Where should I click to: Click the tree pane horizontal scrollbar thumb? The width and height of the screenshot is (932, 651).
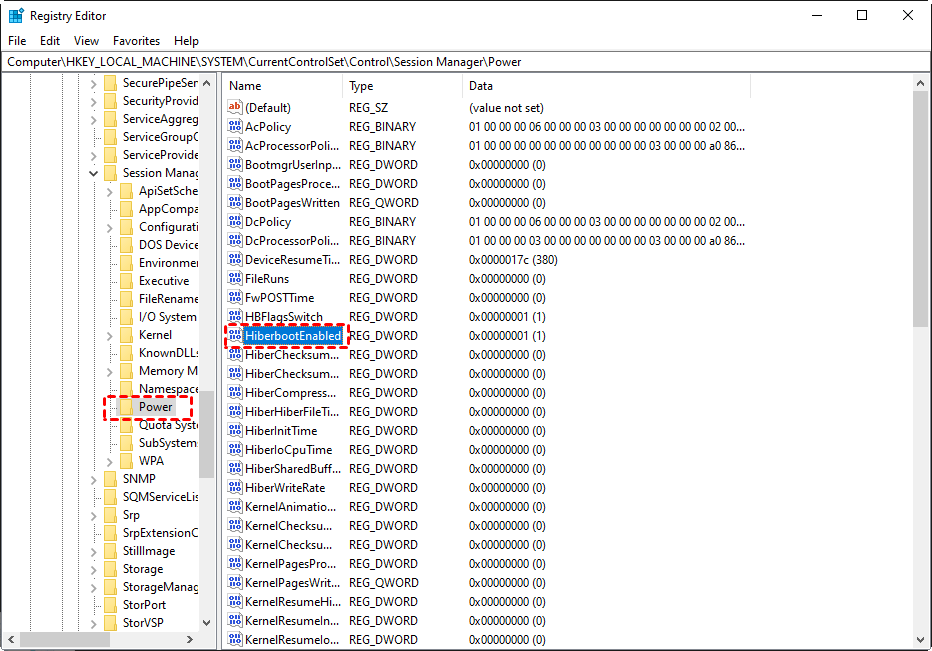pos(65,640)
